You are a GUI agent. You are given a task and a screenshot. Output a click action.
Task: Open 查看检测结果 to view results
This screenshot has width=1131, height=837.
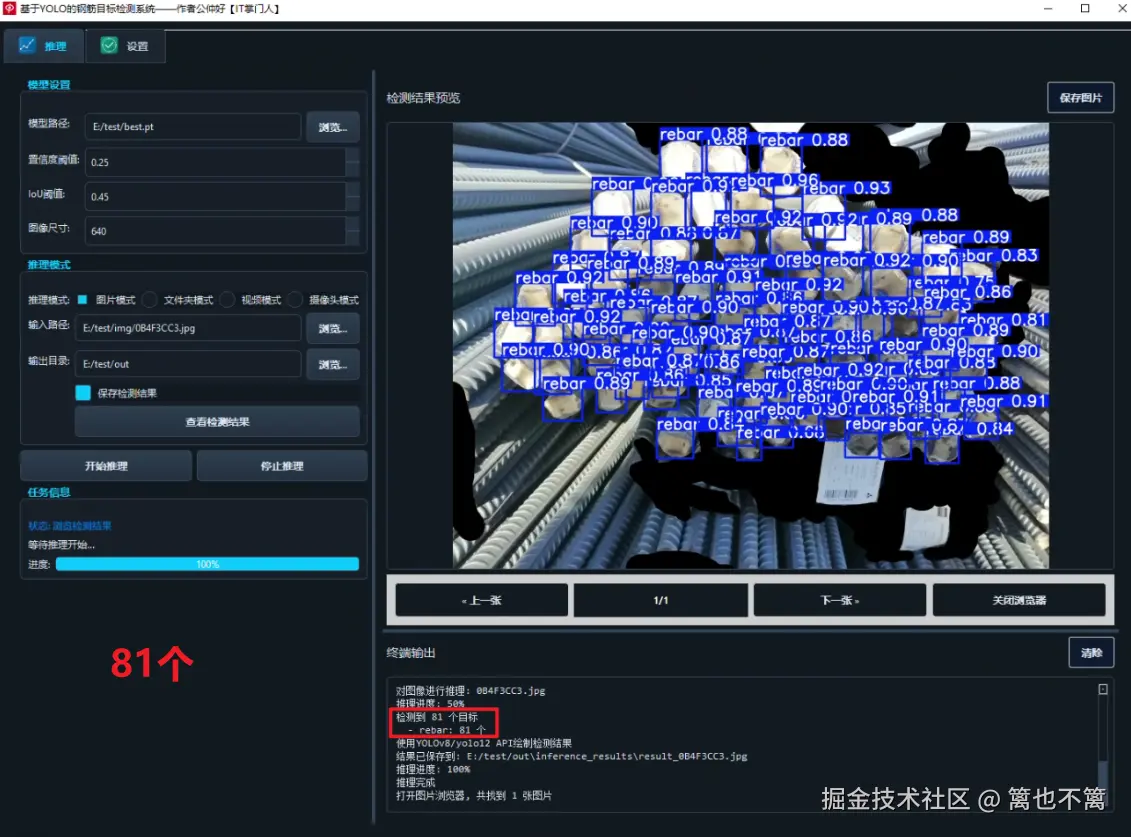coord(217,422)
